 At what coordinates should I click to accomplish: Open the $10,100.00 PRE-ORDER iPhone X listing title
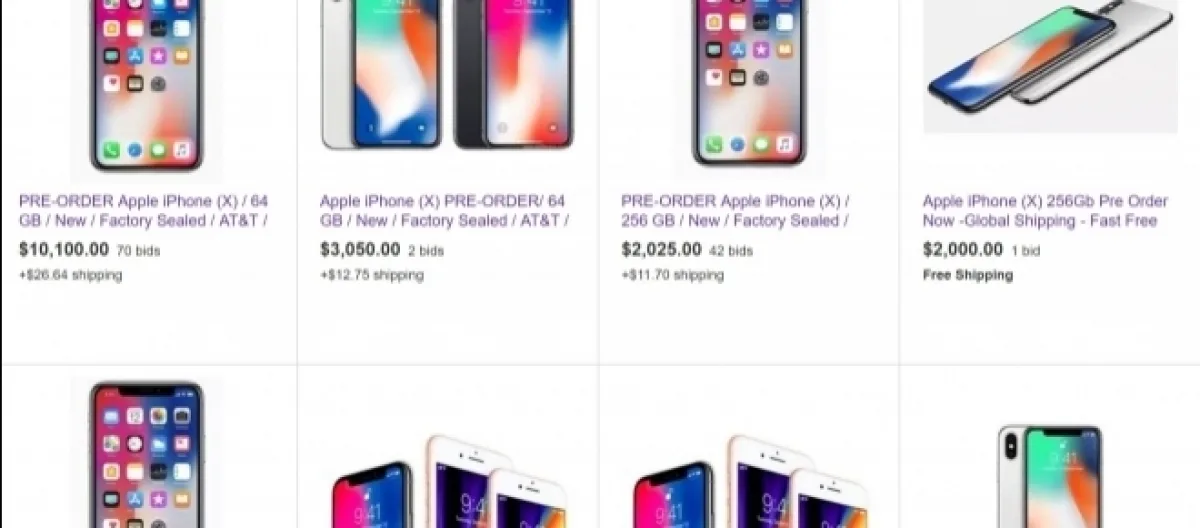[143, 210]
